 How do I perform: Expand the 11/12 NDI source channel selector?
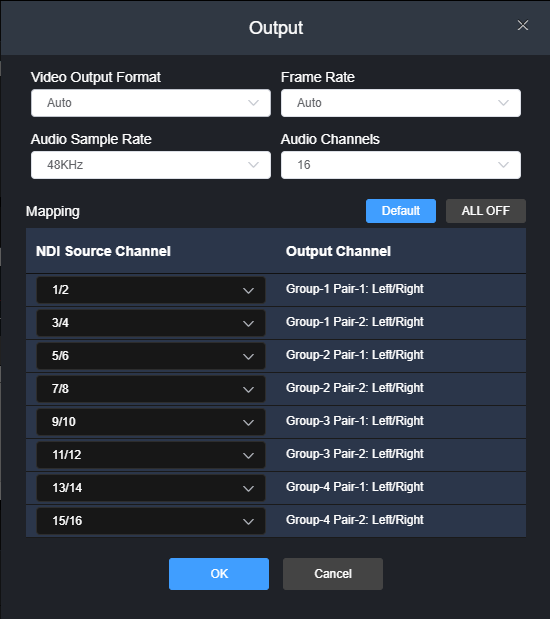point(151,455)
